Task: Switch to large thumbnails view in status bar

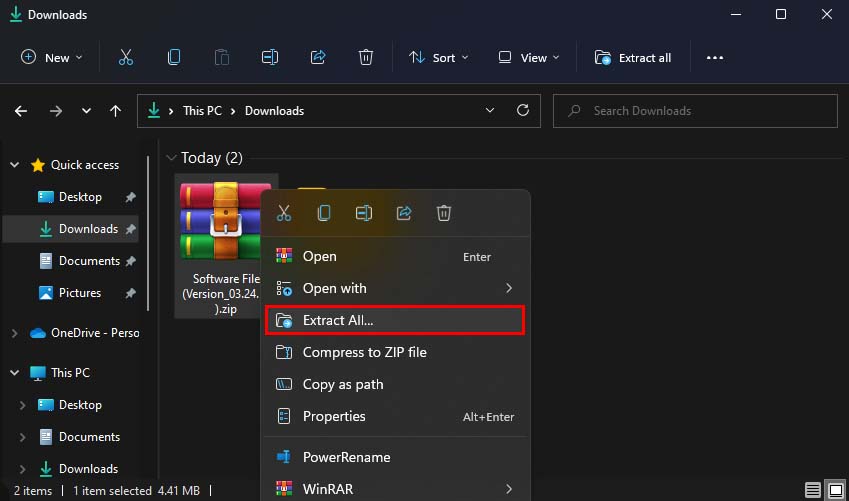Action: coord(834,491)
